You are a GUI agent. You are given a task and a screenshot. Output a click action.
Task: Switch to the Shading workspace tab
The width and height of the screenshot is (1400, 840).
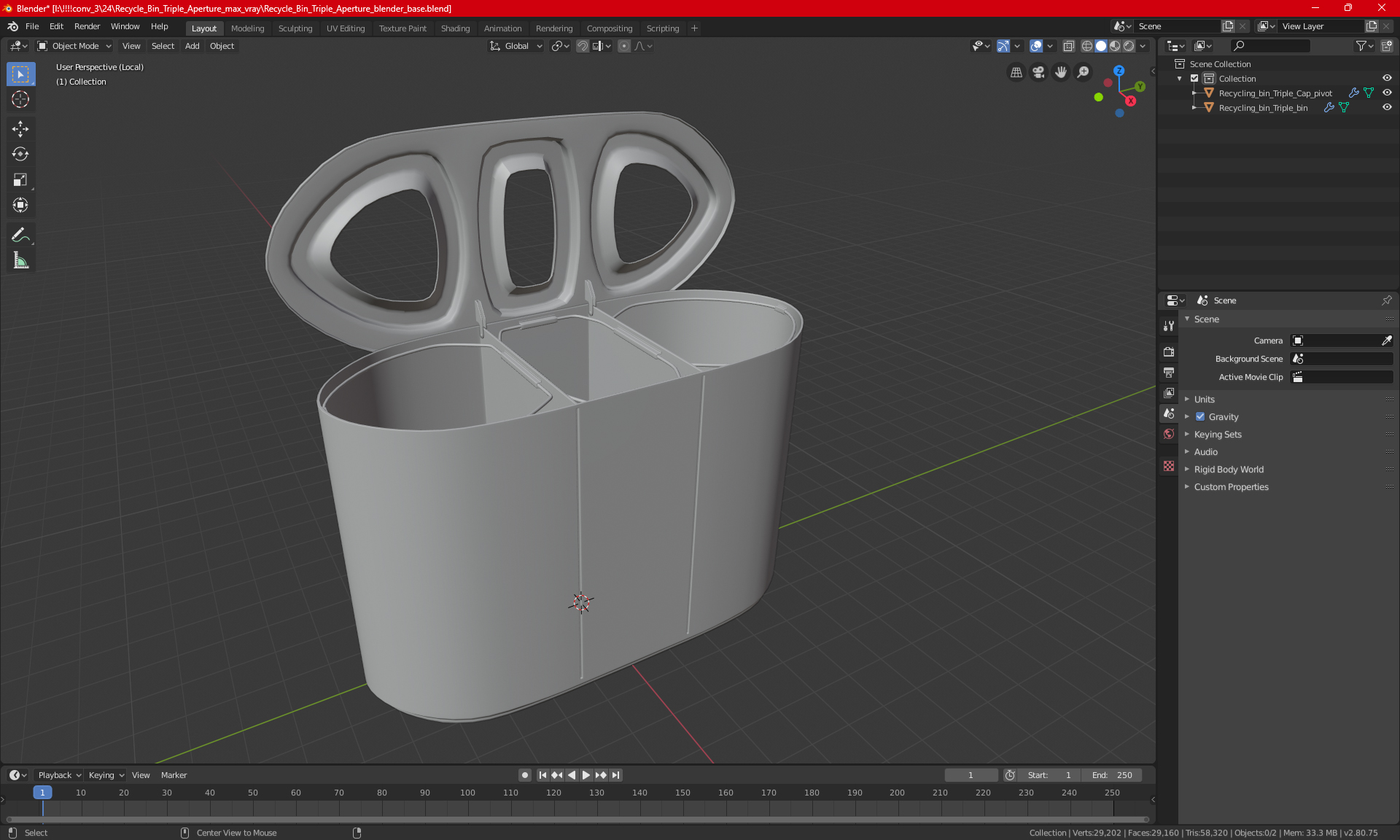pos(455,28)
